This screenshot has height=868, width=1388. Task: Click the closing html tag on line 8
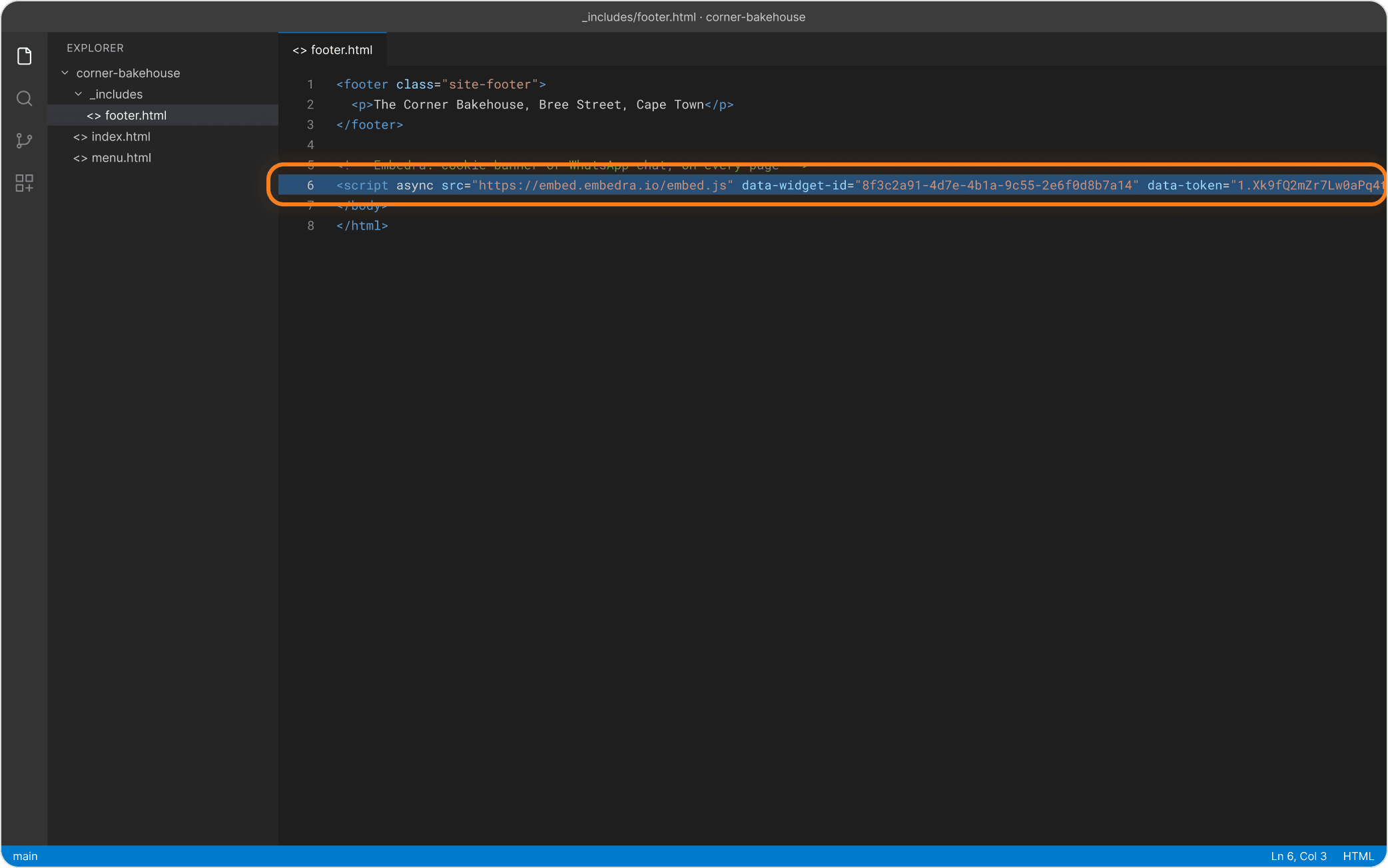362,226
